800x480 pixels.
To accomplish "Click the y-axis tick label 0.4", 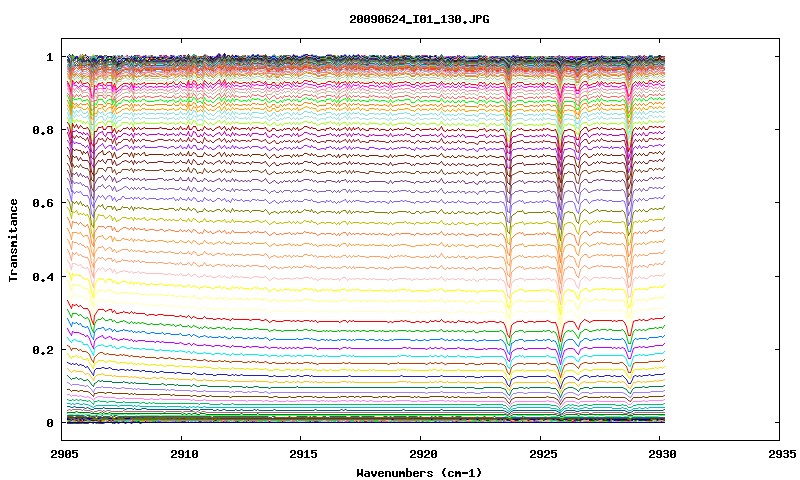I will (x=43, y=276).
